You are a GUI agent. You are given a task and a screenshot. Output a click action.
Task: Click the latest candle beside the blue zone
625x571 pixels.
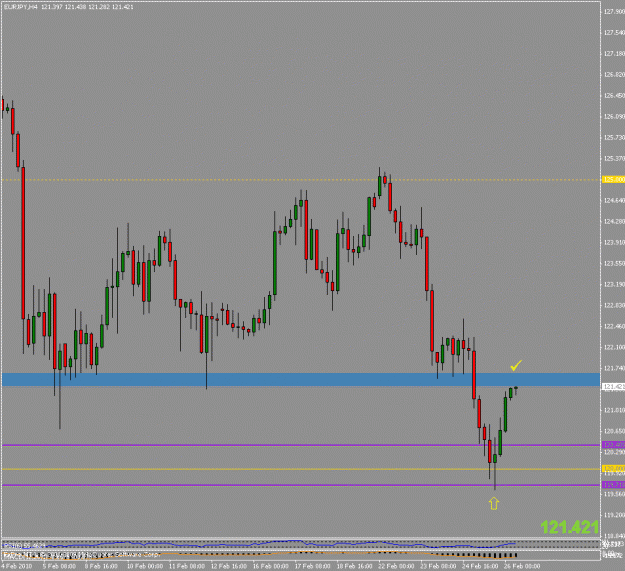516,390
